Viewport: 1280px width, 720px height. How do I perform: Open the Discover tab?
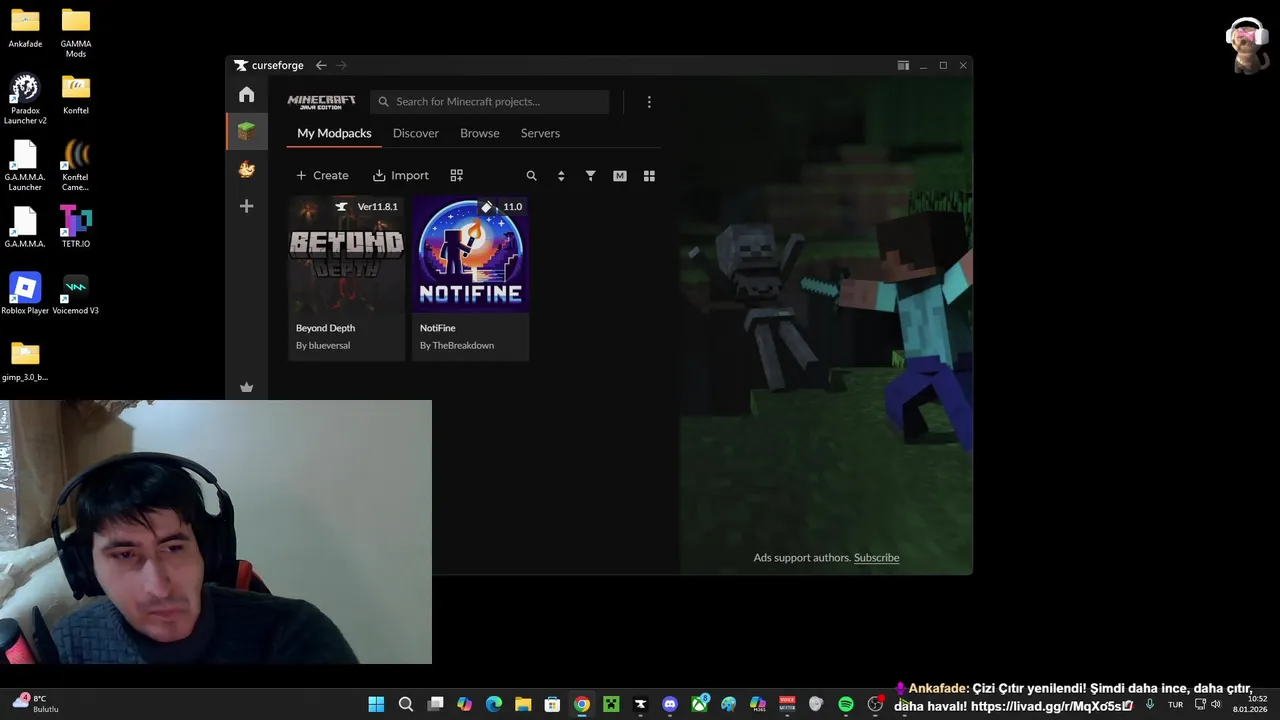(x=416, y=133)
